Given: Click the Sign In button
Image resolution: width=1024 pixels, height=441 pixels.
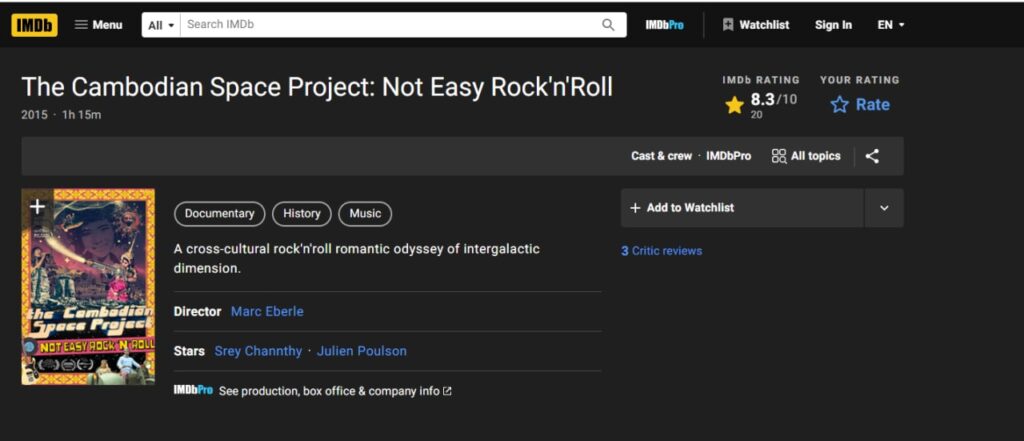Looking at the screenshot, I should [x=833, y=25].
